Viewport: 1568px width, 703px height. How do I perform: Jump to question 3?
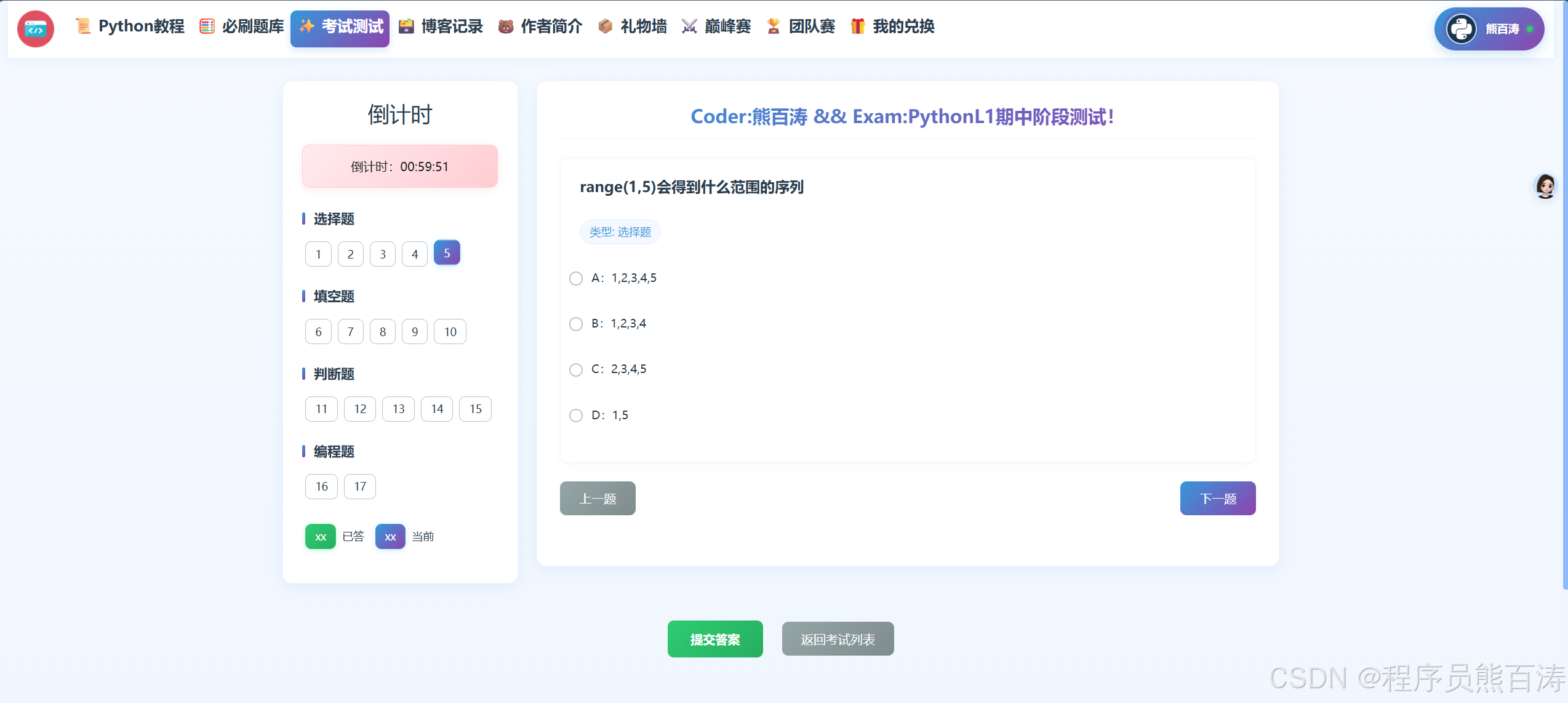click(383, 254)
